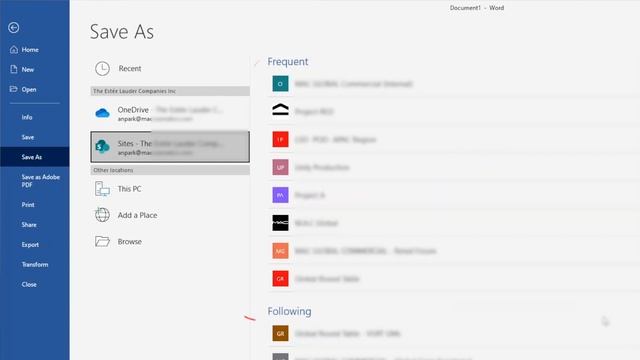The image size is (640, 360).
Task: Open the black arch logo site
Action: (280, 110)
